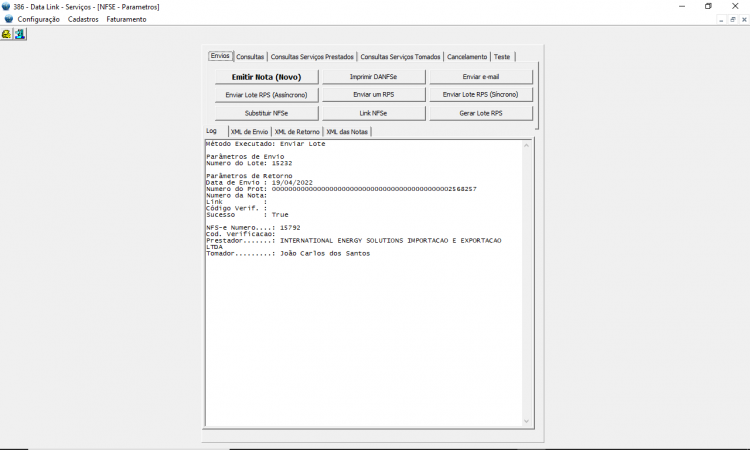Click the 'Numero do Prot' log line
Screen dimensions: 750x450
(342, 189)
